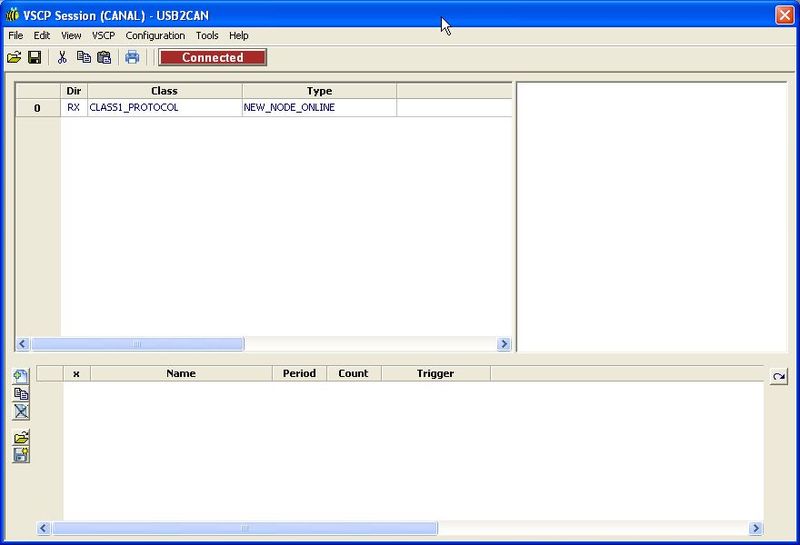Click the Save floppy disk toolbar icon
This screenshot has width=800, height=545.
click(34, 58)
